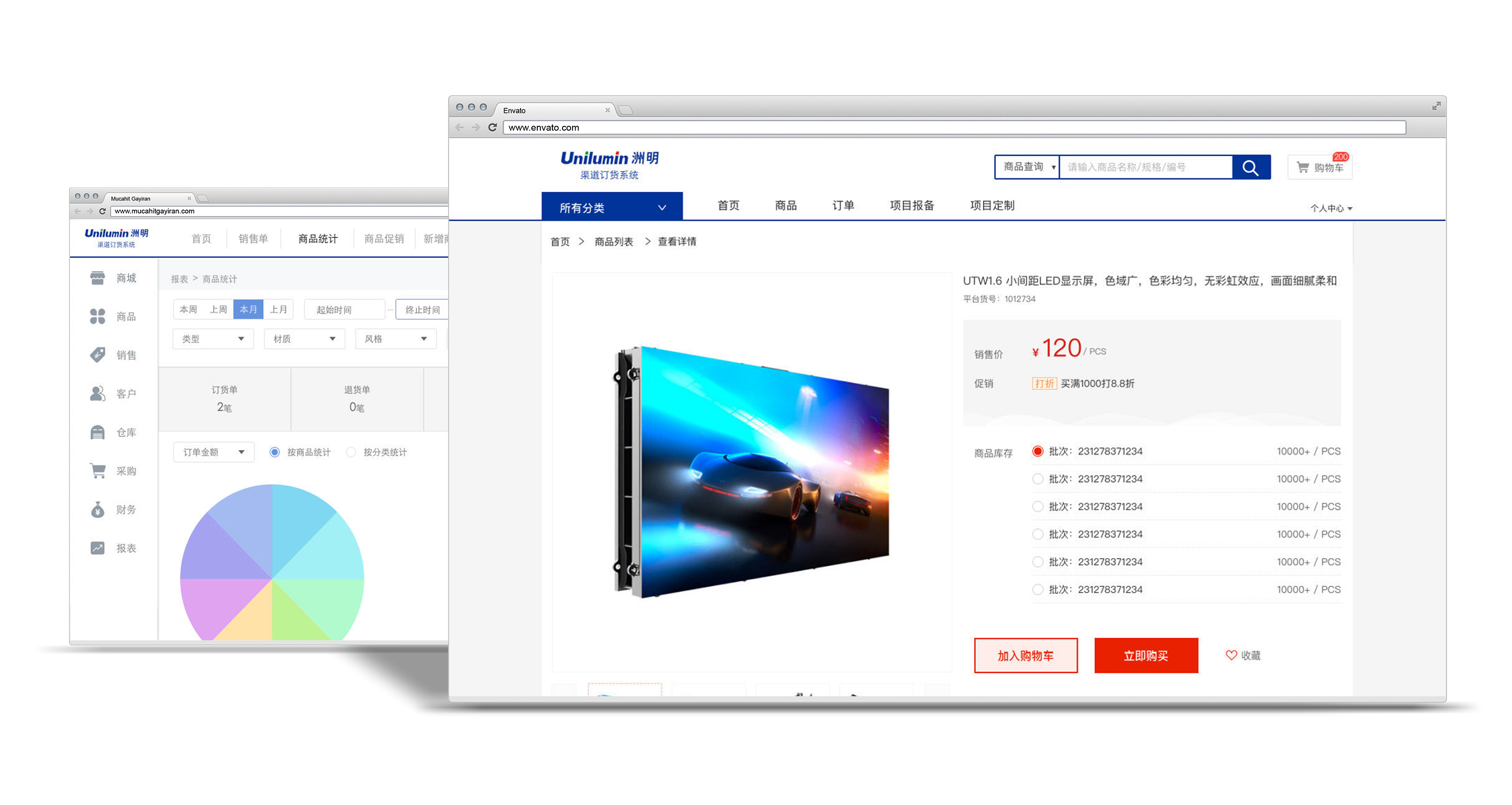Viewport: 1512px width, 805px height.
Task: Go back in Mucahit Gayiran browser window
Action: (78, 211)
